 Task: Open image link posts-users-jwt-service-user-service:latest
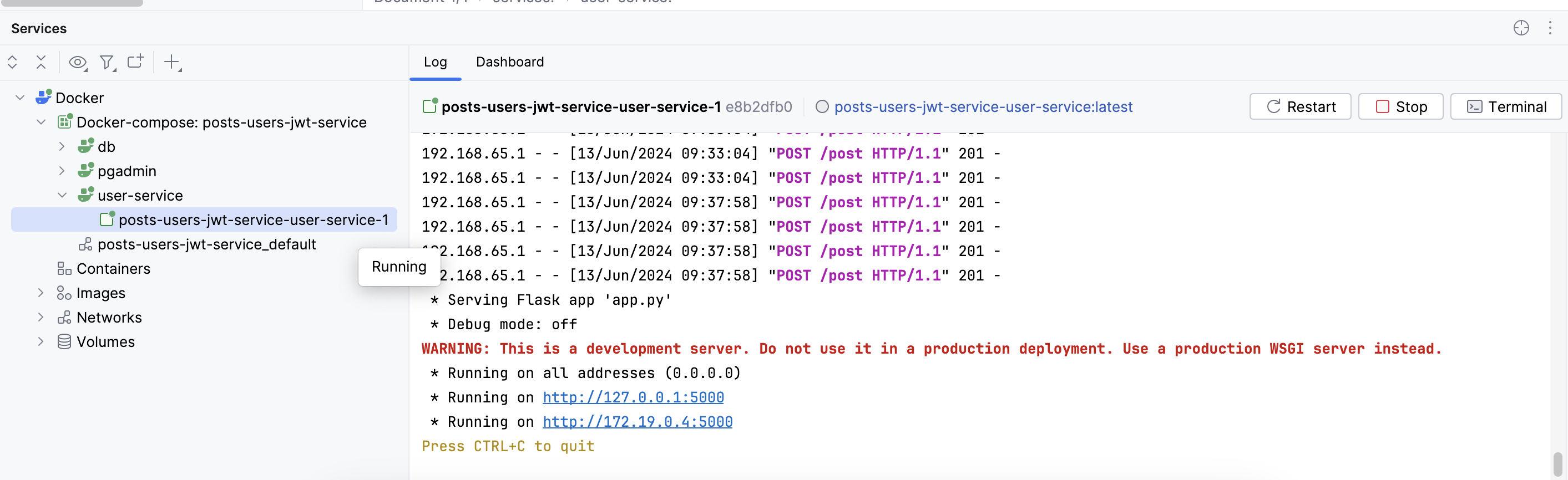coord(983,106)
